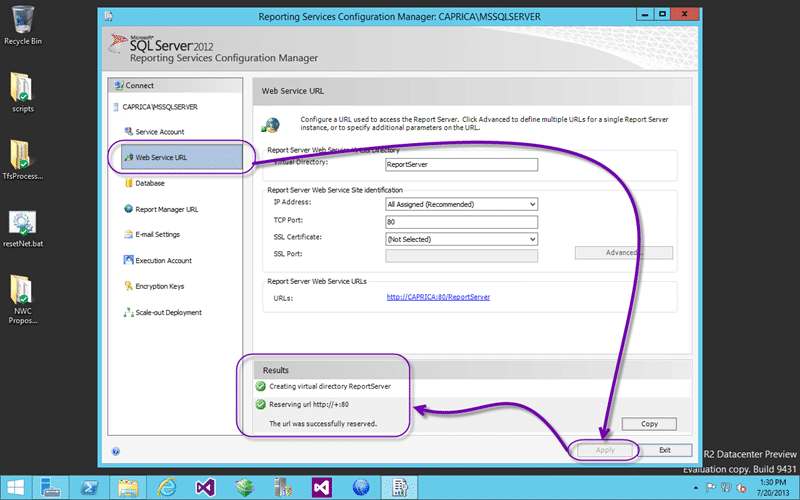Click the Scale-out Deployment network icon
This screenshot has width=800, height=500.
coord(129,312)
